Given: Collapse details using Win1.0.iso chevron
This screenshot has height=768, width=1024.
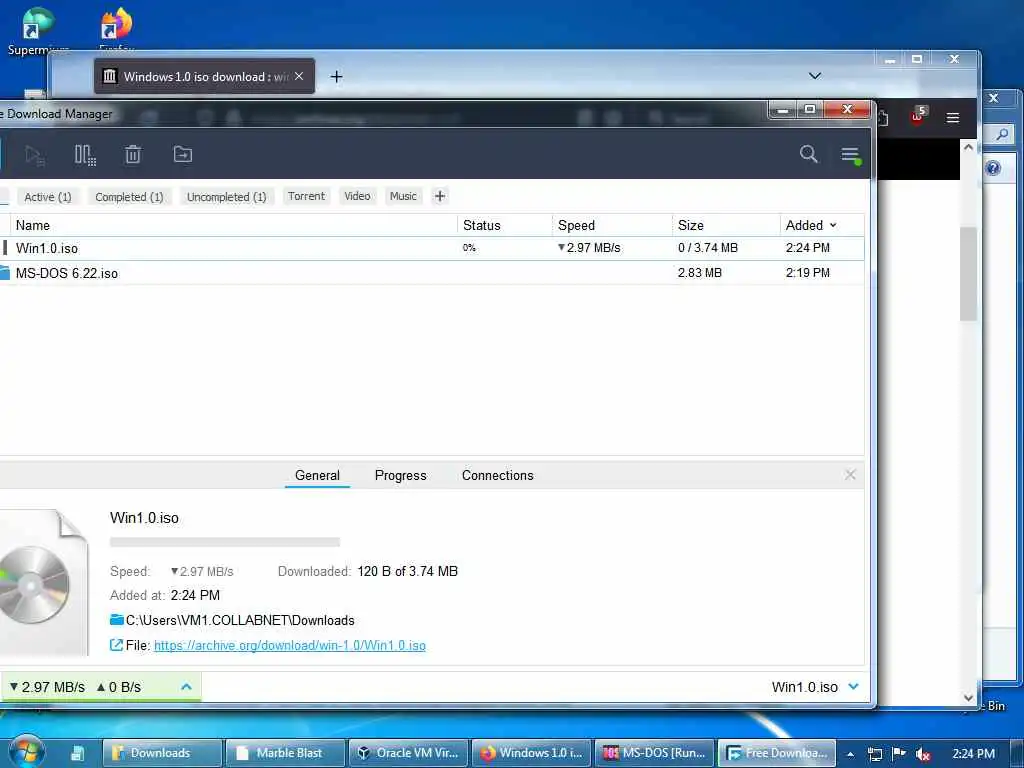Looking at the screenshot, I should (854, 686).
